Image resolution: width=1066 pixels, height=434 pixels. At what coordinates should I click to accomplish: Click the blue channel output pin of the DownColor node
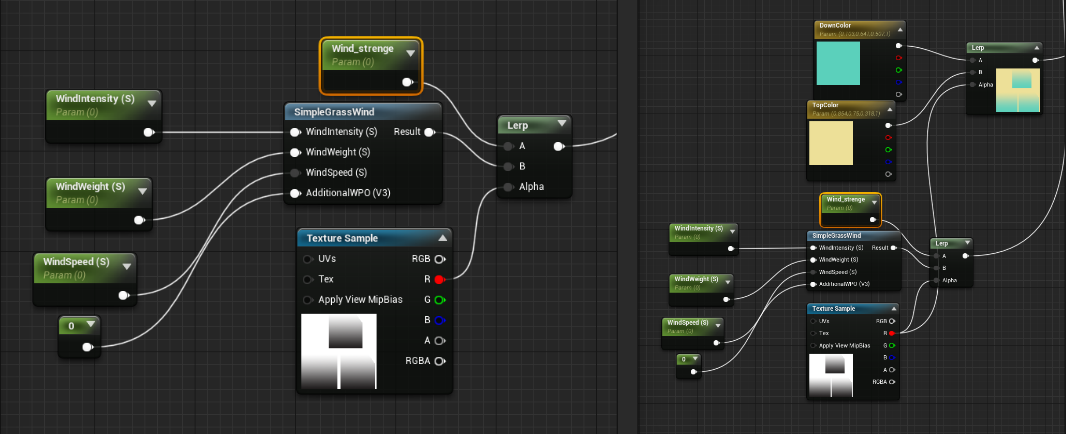(x=899, y=82)
